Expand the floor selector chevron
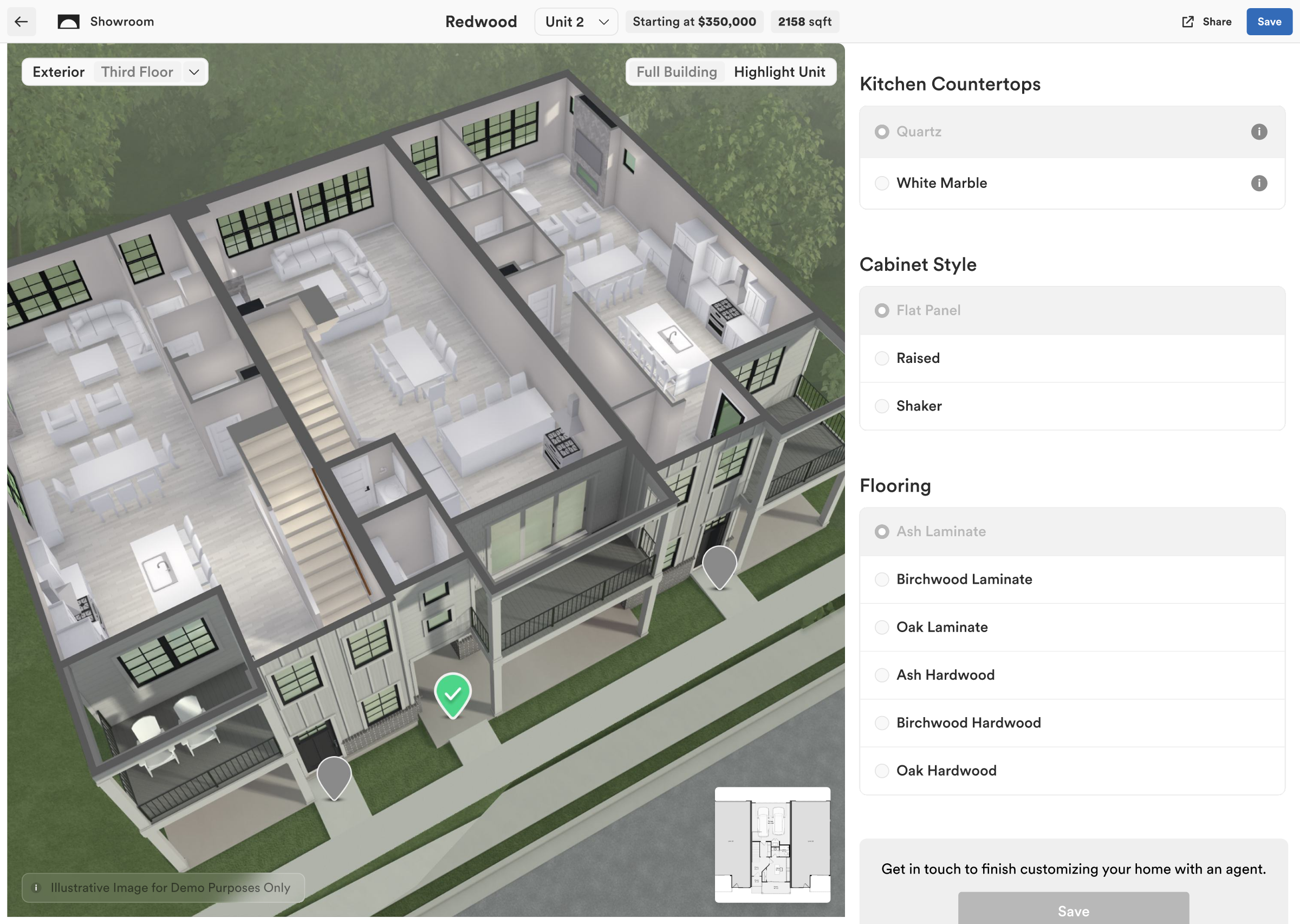The image size is (1300, 924). [x=194, y=72]
